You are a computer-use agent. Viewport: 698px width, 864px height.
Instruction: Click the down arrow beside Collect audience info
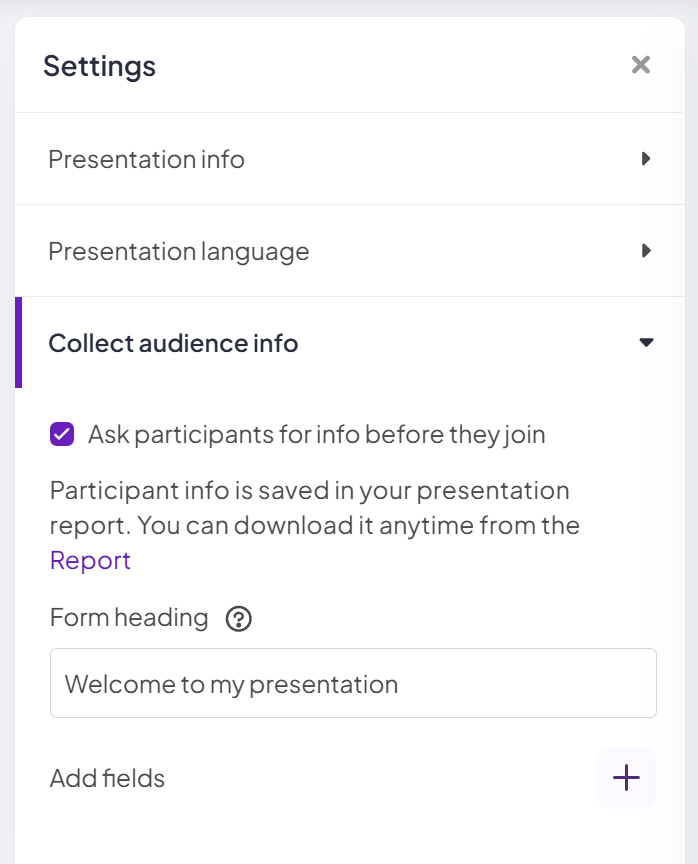click(x=646, y=343)
